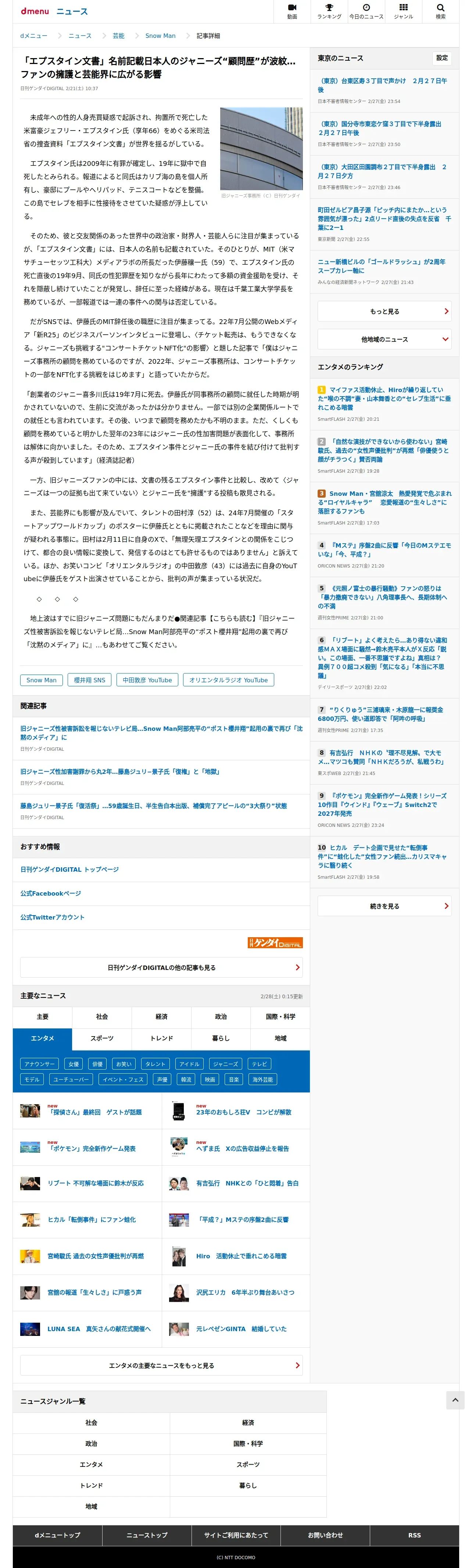Click the 日刊ゲンダイDIGITAL logo banner
Screen dimensions: 472x1568
(x=275, y=942)
